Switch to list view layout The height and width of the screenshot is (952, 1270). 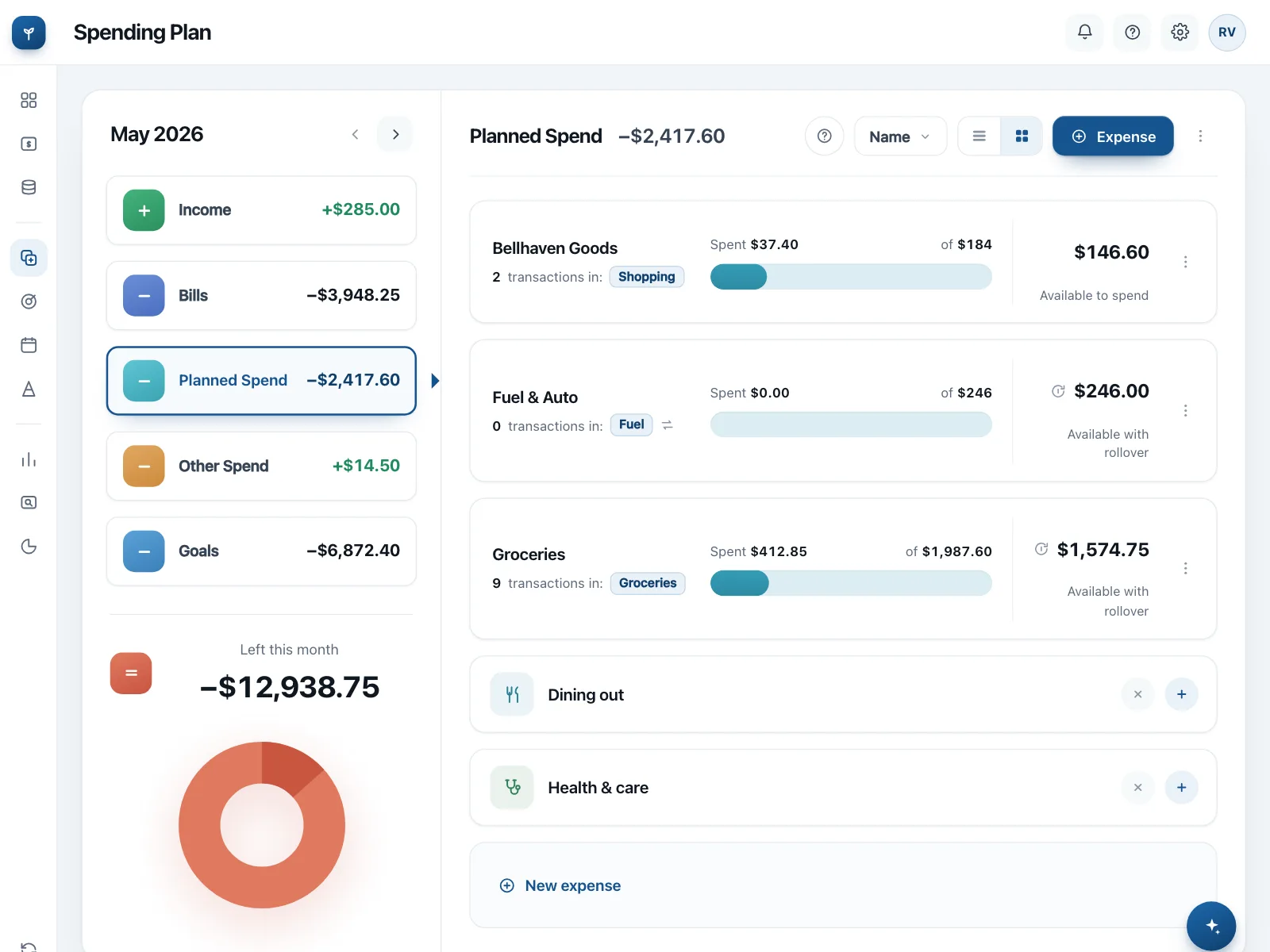coord(979,136)
